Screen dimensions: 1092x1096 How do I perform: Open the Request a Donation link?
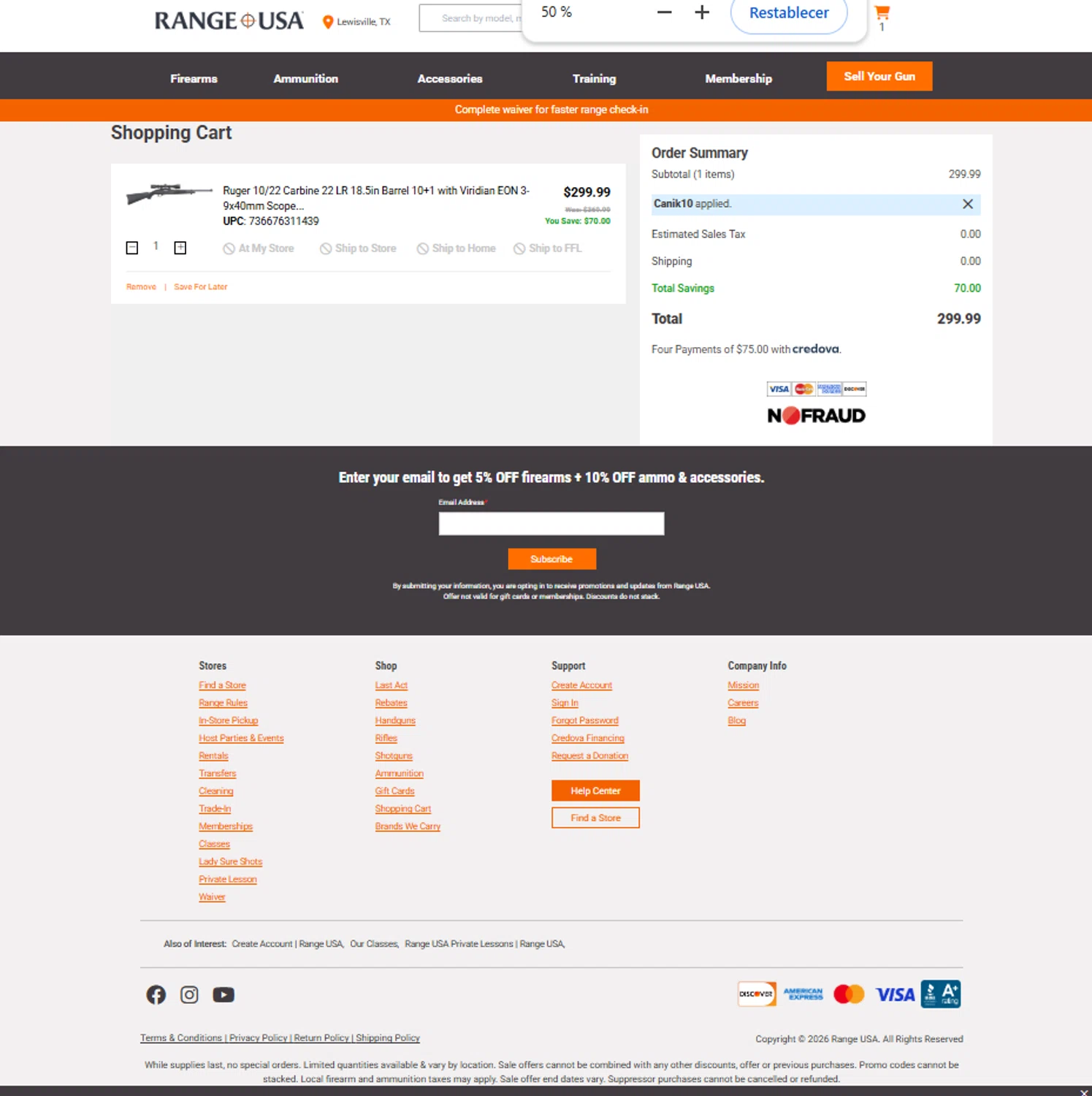pyautogui.click(x=589, y=756)
